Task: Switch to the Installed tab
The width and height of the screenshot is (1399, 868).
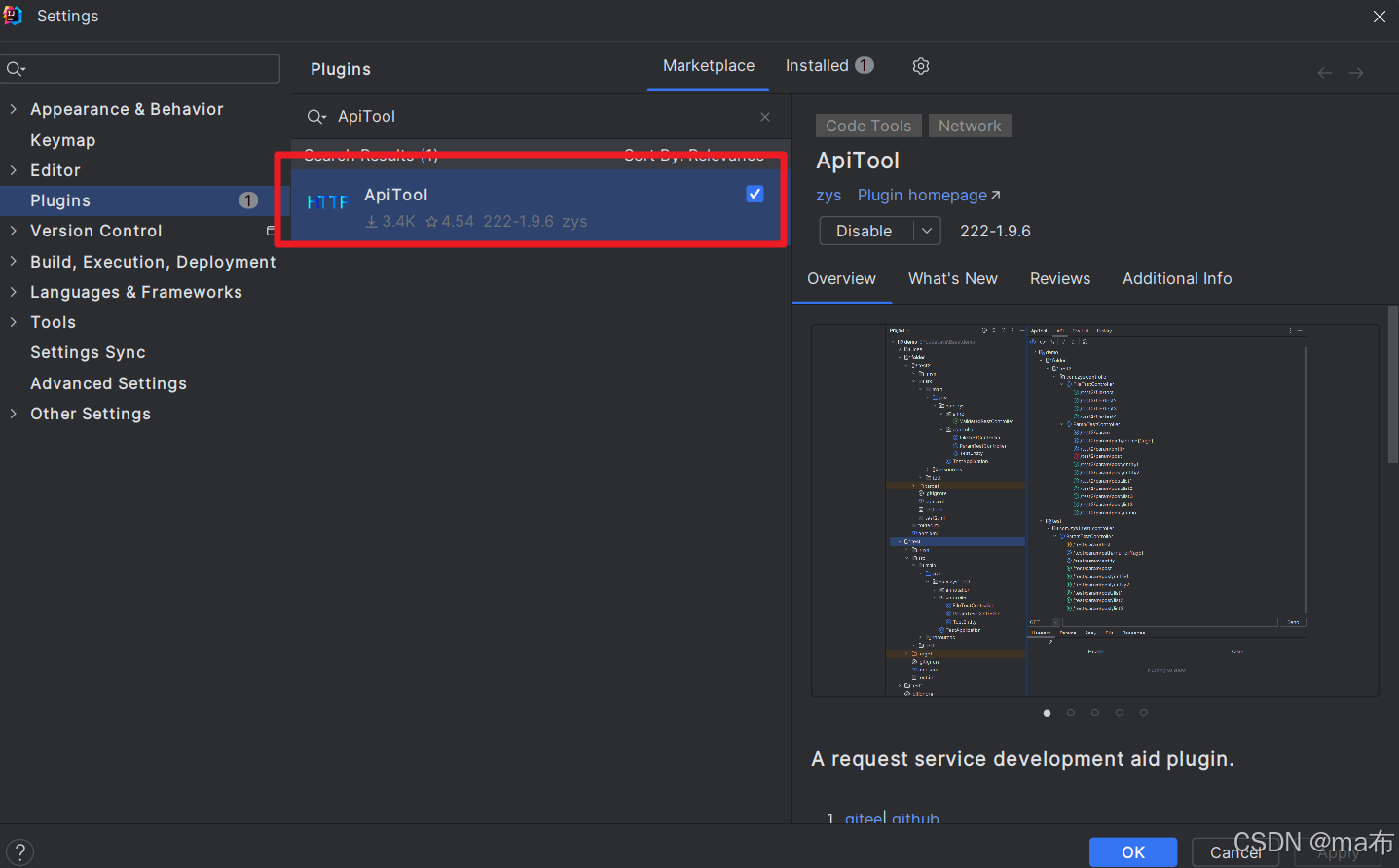Action: [x=829, y=66]
